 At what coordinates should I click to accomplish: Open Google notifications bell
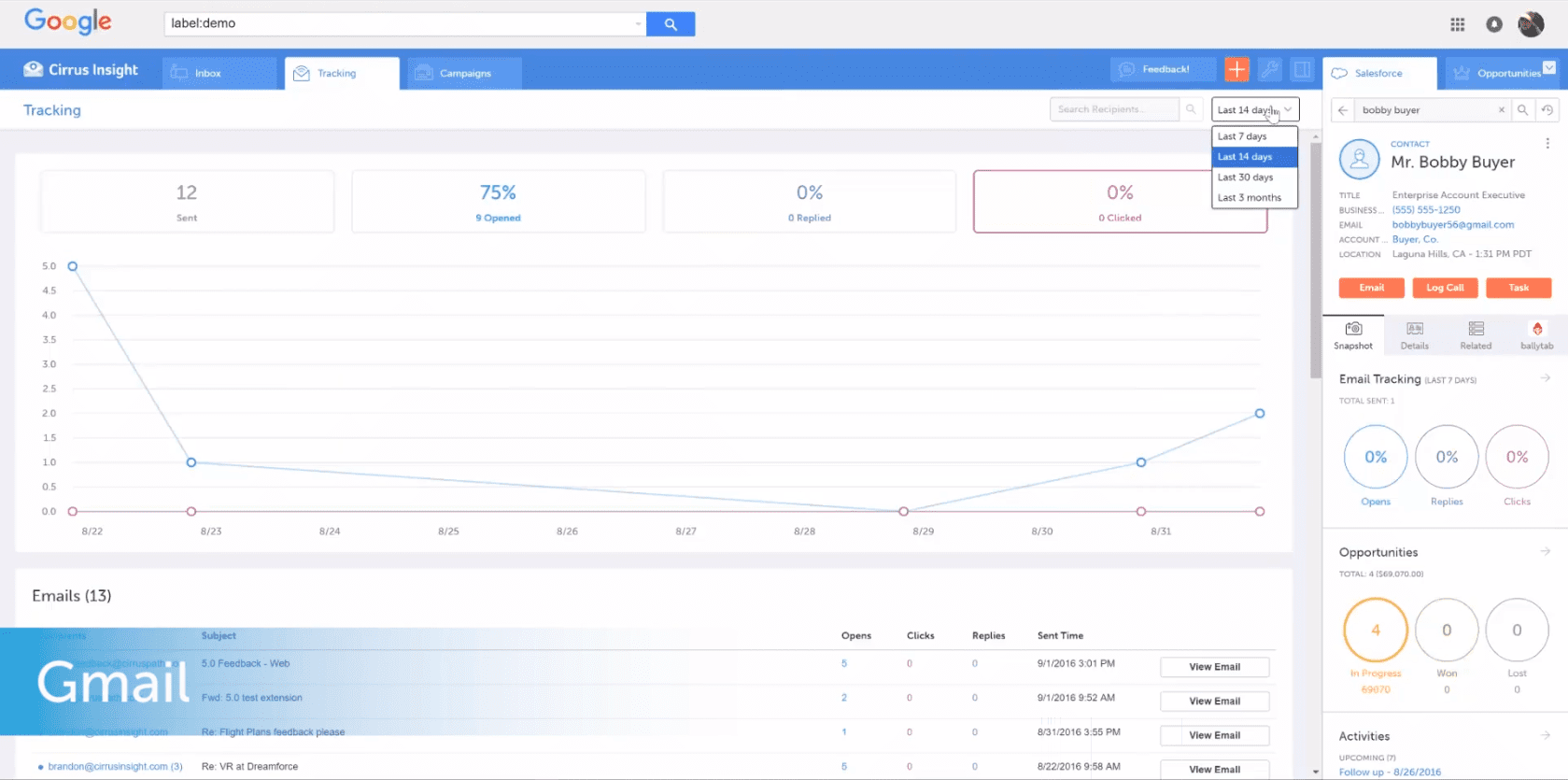point(1494,24)
